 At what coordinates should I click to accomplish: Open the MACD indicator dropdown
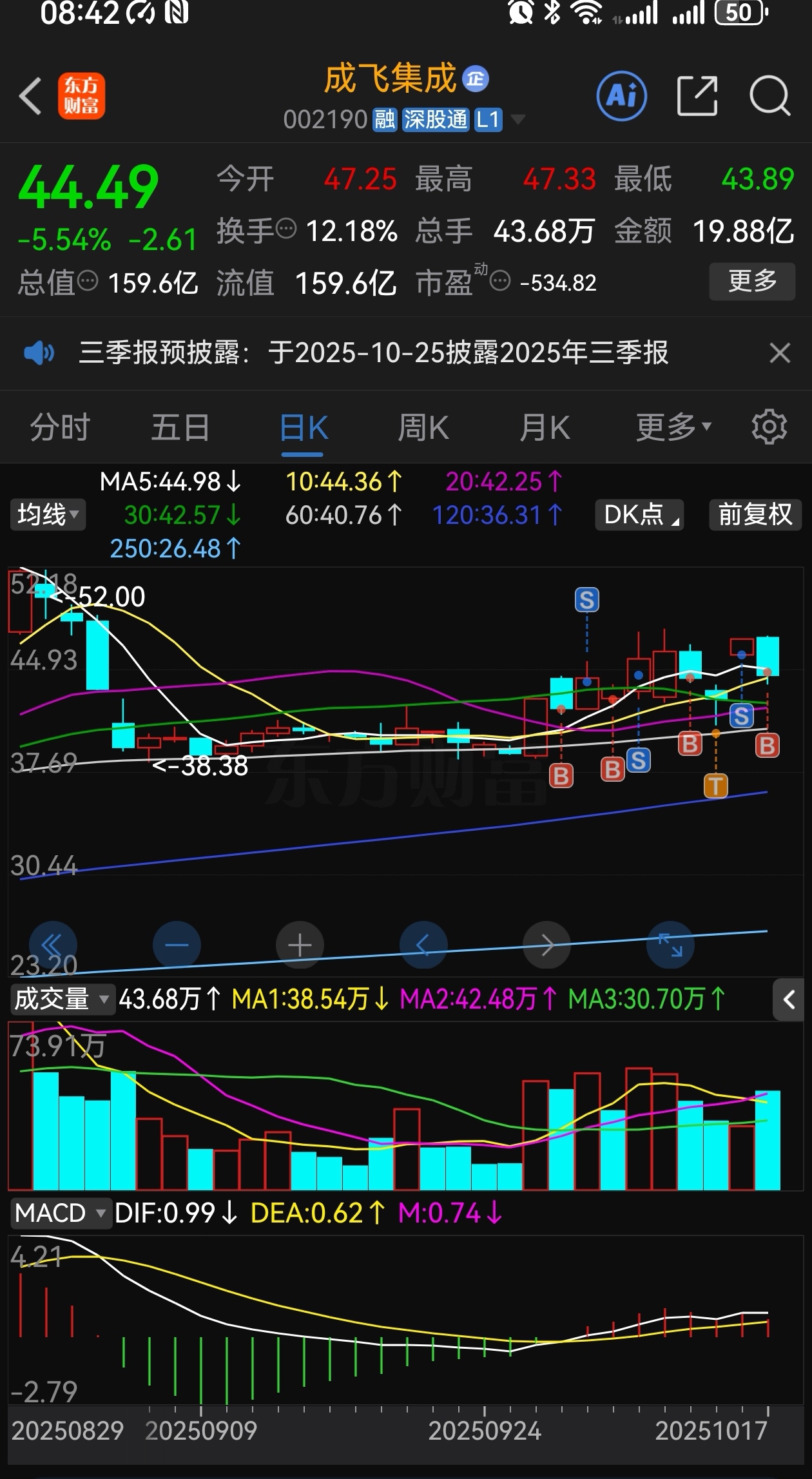click(x=61, y=1213)
